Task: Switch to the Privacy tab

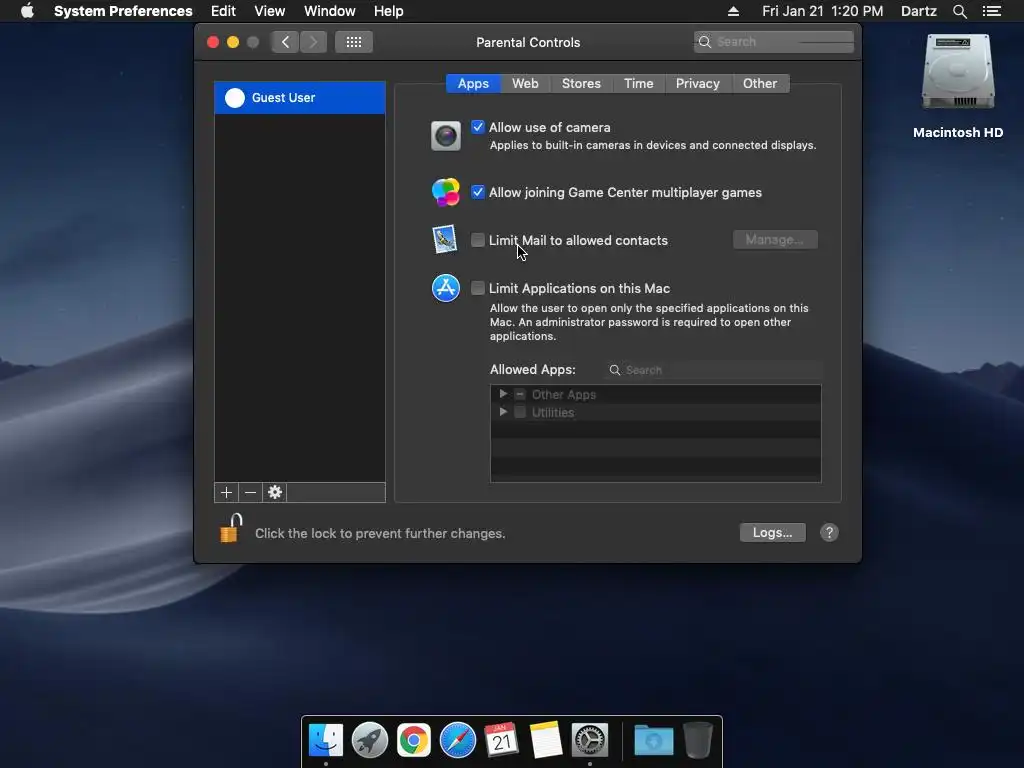Action: click(697, 84)
